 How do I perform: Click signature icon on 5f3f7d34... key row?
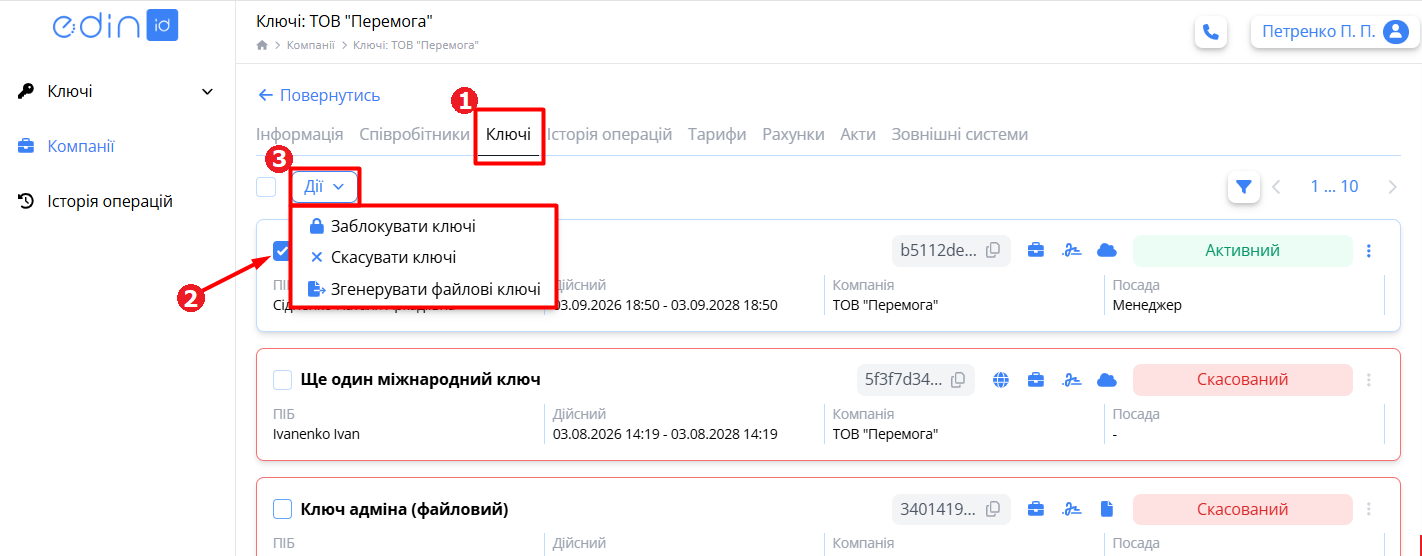pos(1071,380)
